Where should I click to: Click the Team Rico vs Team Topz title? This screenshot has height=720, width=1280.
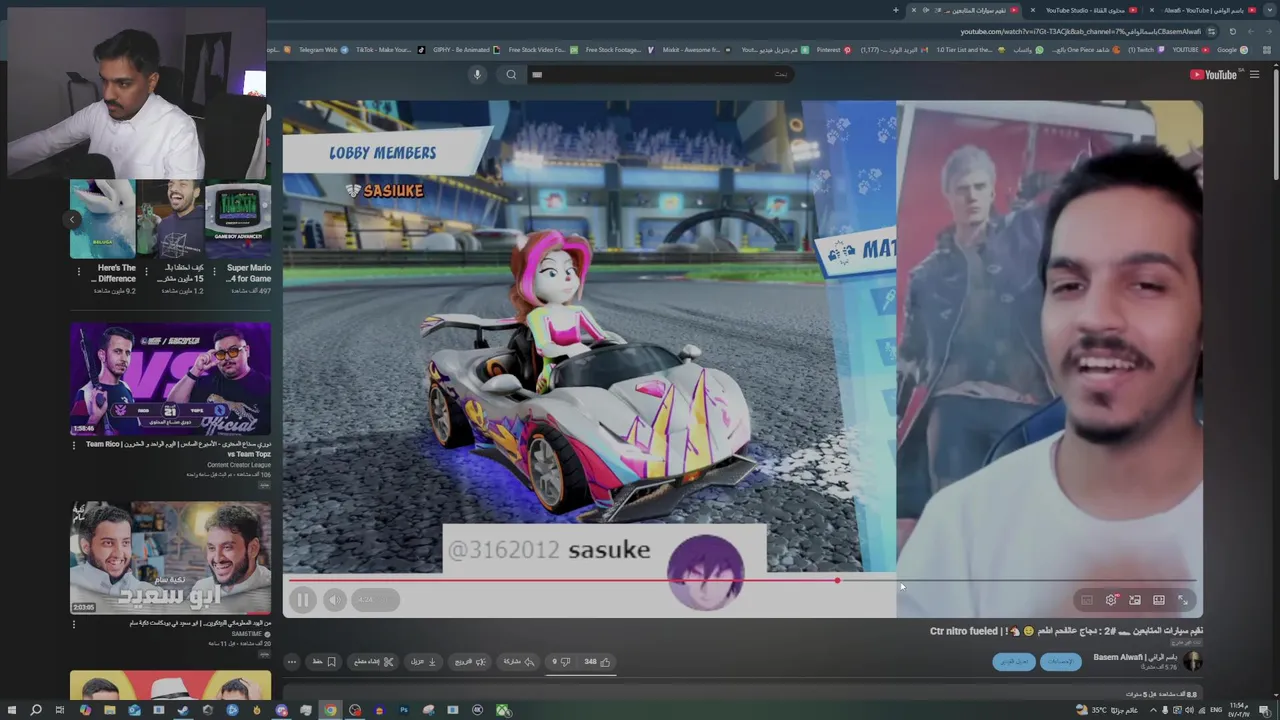pyautogui.click(x=179, y=449)
